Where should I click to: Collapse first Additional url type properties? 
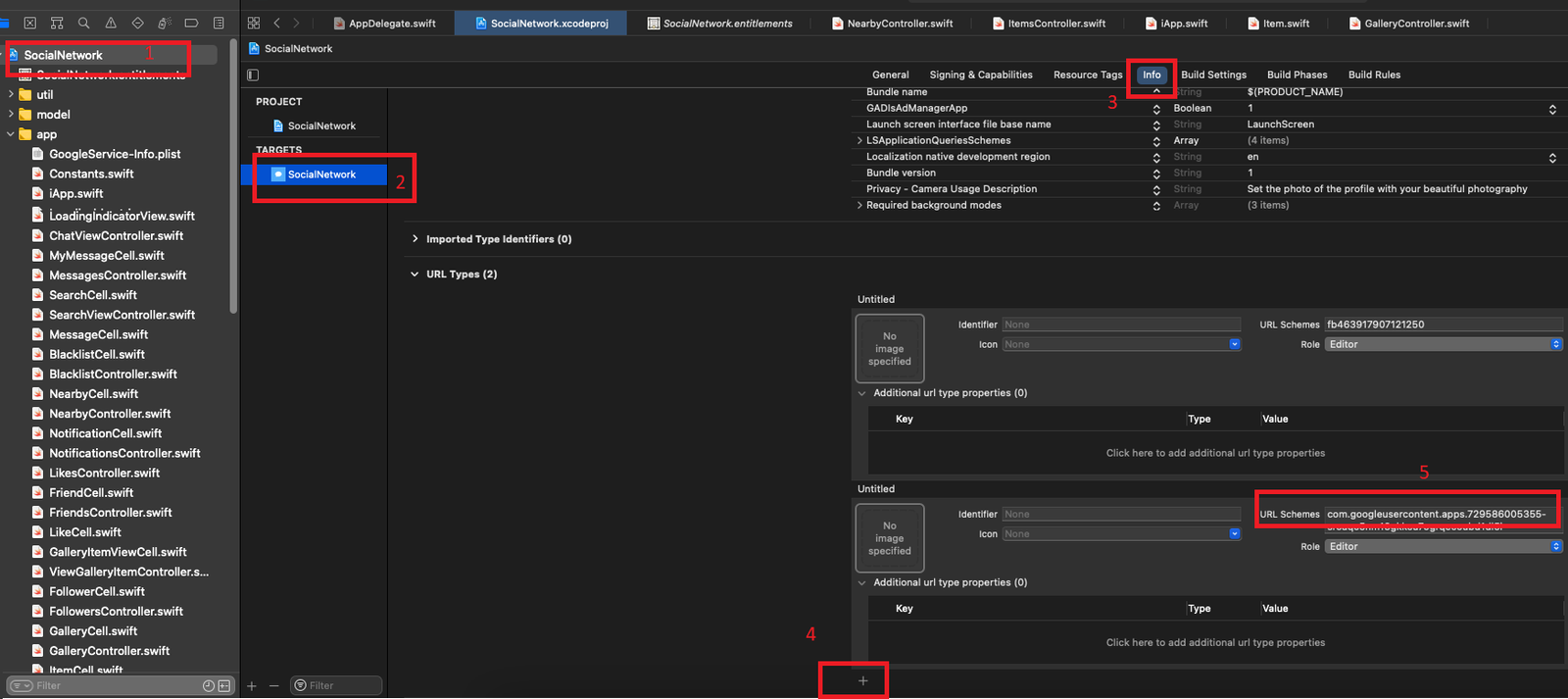click(862, 393)
